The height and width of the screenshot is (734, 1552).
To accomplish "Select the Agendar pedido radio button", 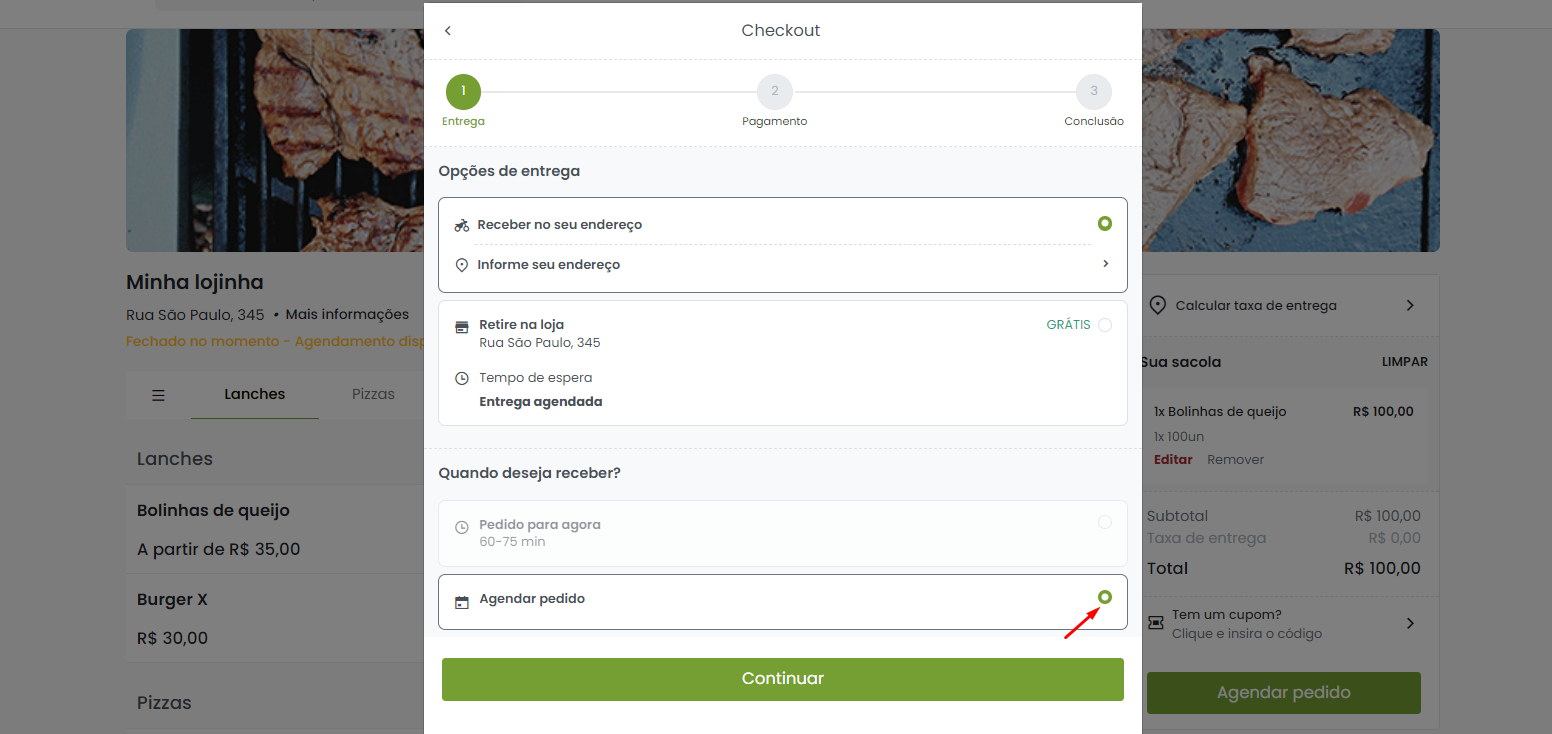I will click(x=1105, y=597).
